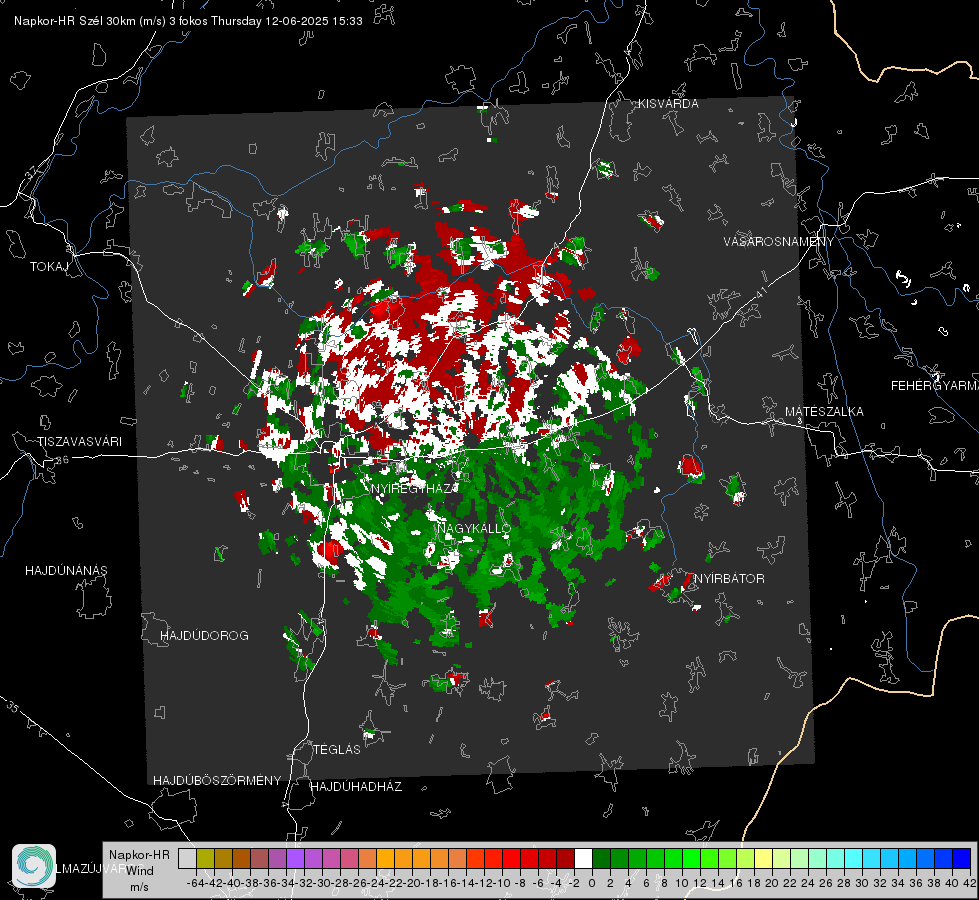
Task: Click the swirl weather logo icon
Action: click(x=34, y=866)
